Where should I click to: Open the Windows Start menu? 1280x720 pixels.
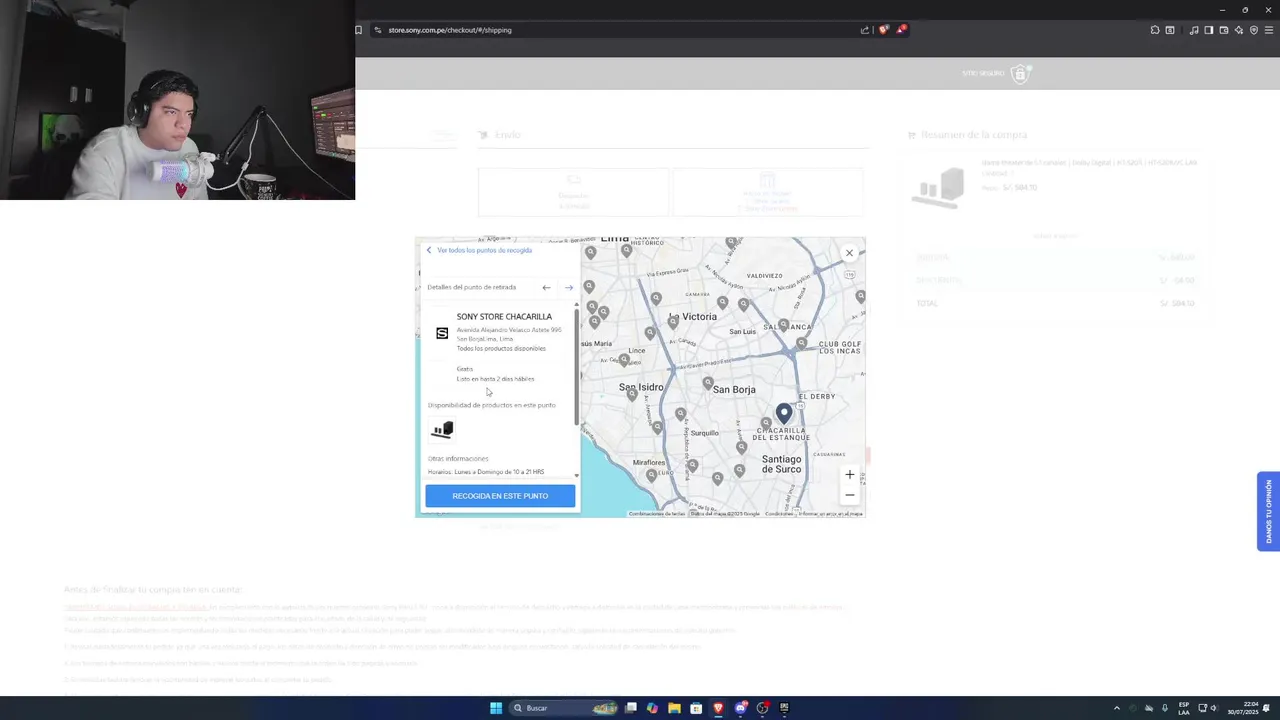pos(496,708)
